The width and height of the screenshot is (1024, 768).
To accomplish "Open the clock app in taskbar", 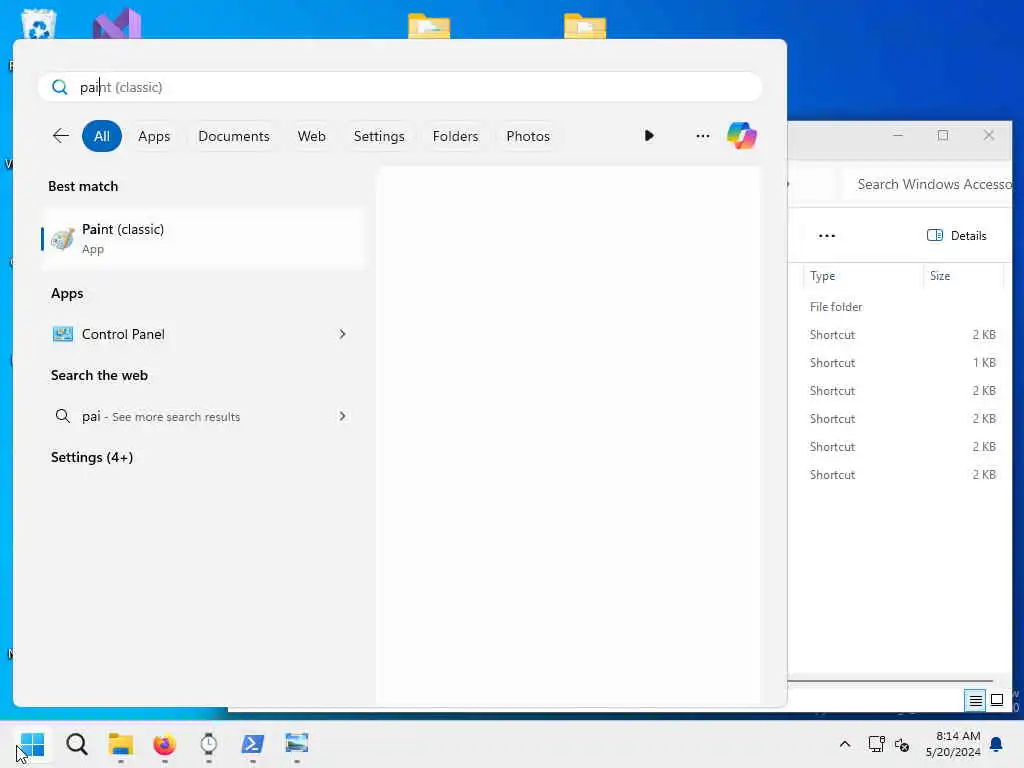I will point(208,744).
